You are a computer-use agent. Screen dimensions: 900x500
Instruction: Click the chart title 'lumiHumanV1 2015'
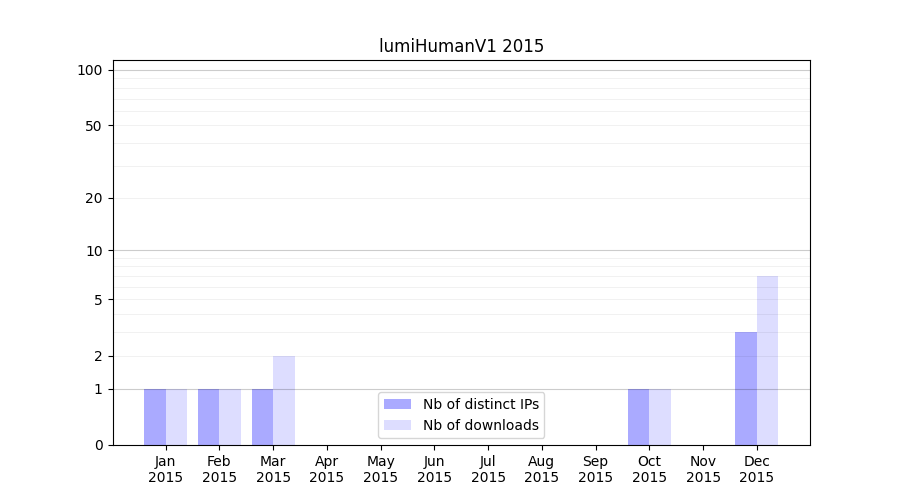pos(461,46)
